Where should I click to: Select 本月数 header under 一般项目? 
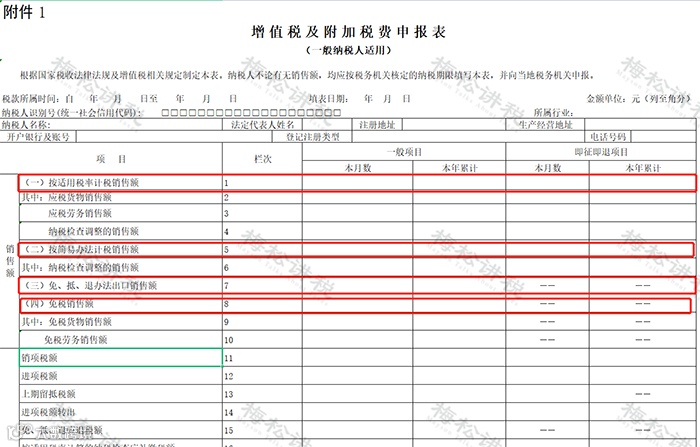coord(358,168)
